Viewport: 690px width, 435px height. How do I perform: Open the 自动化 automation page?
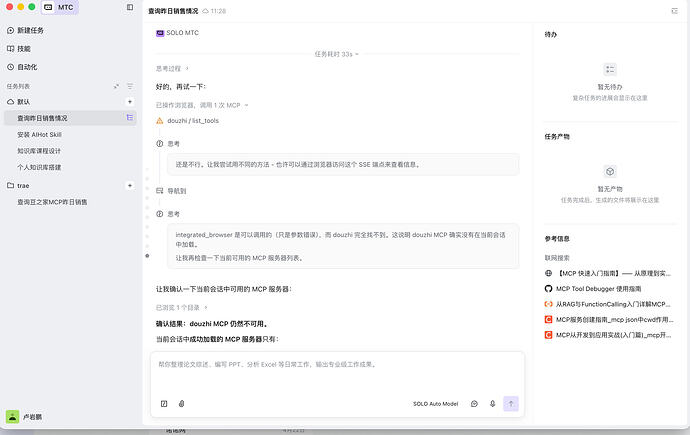(x=22, y=67)
